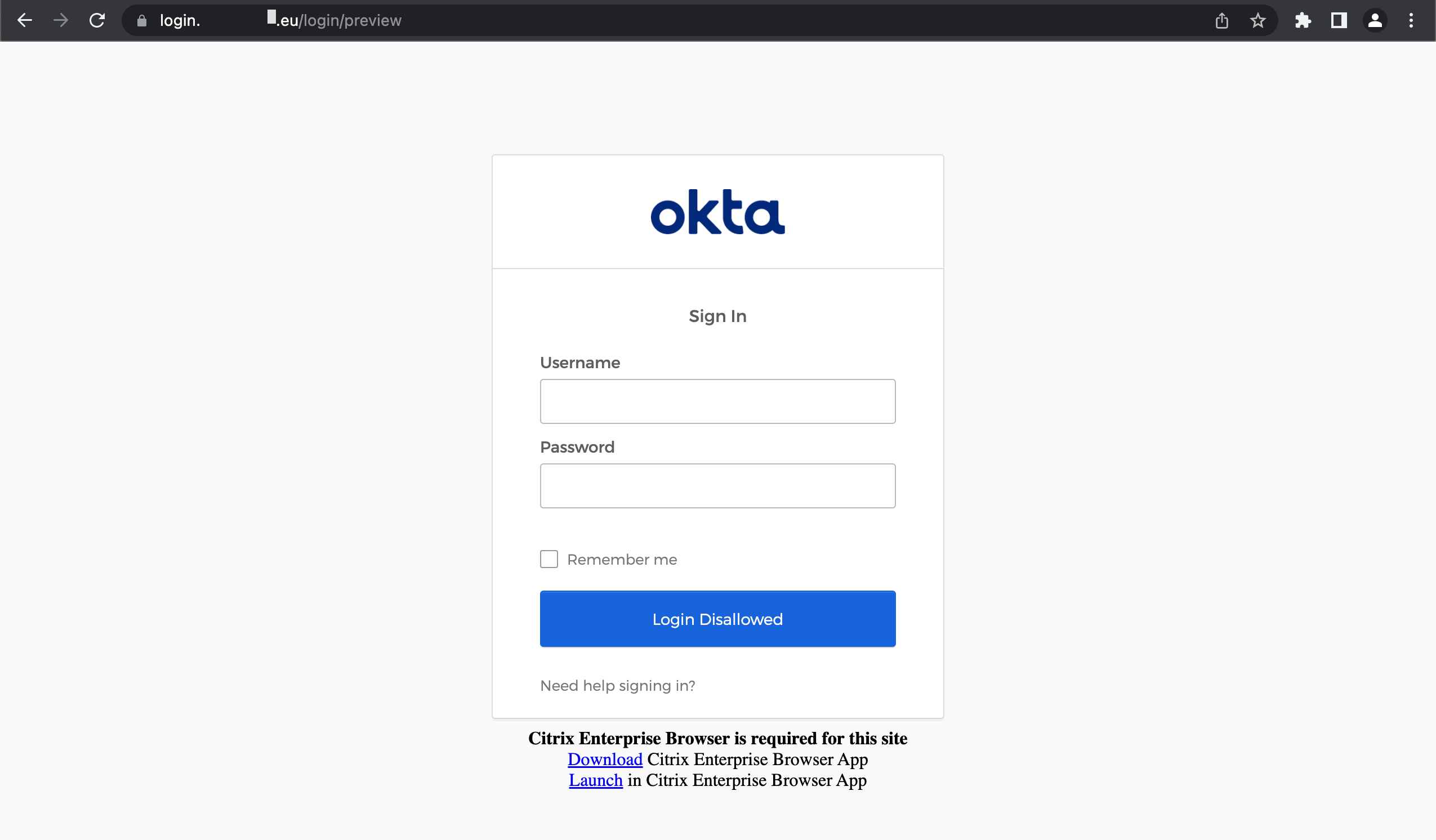
Task: Focus the Password input field
Action: 717,485
